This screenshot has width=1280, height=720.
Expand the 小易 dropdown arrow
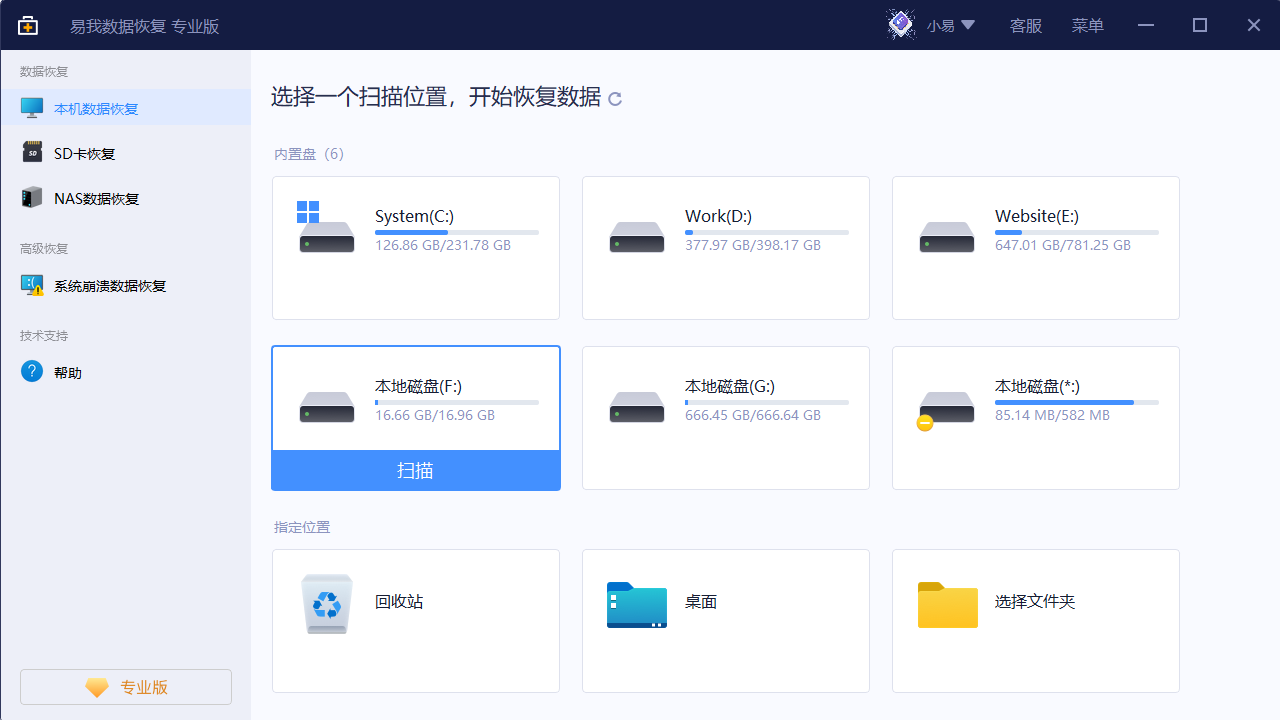pyautogui.click(x=968, y=25)
